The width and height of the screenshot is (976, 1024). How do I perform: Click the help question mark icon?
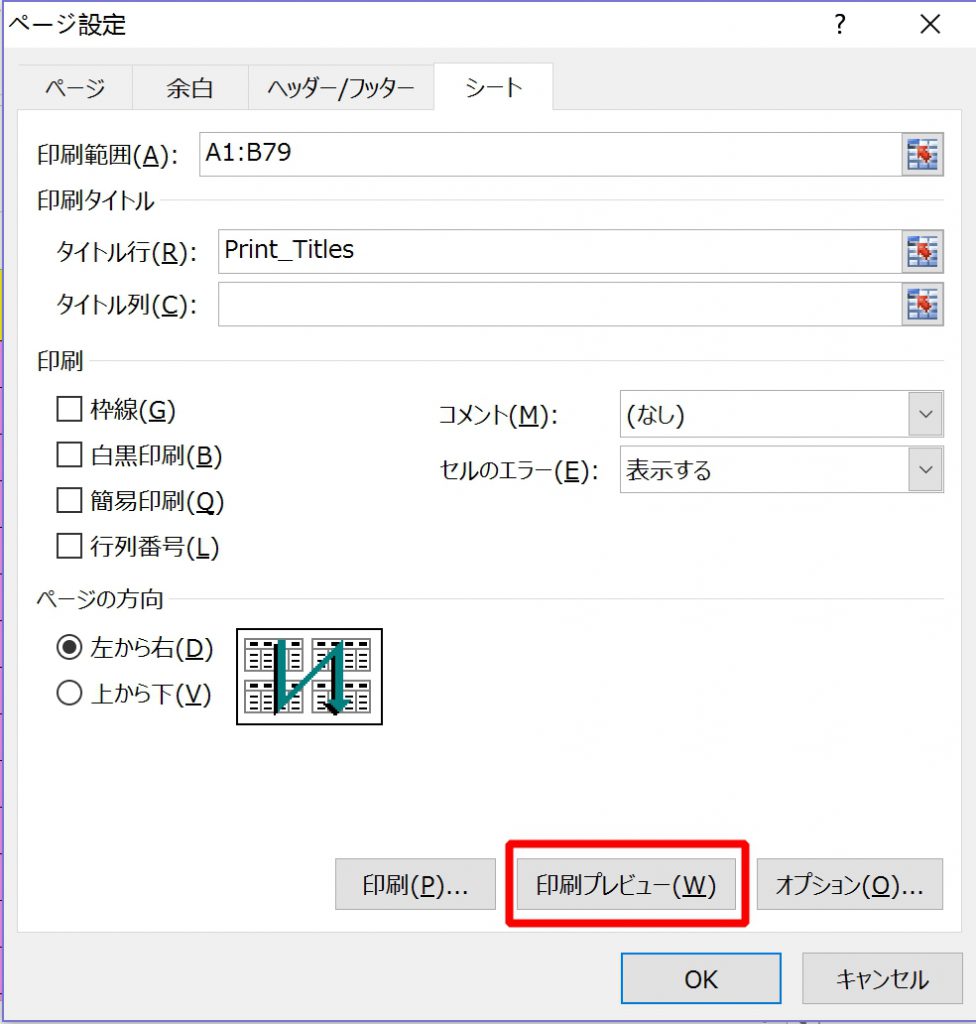(841, 25)
